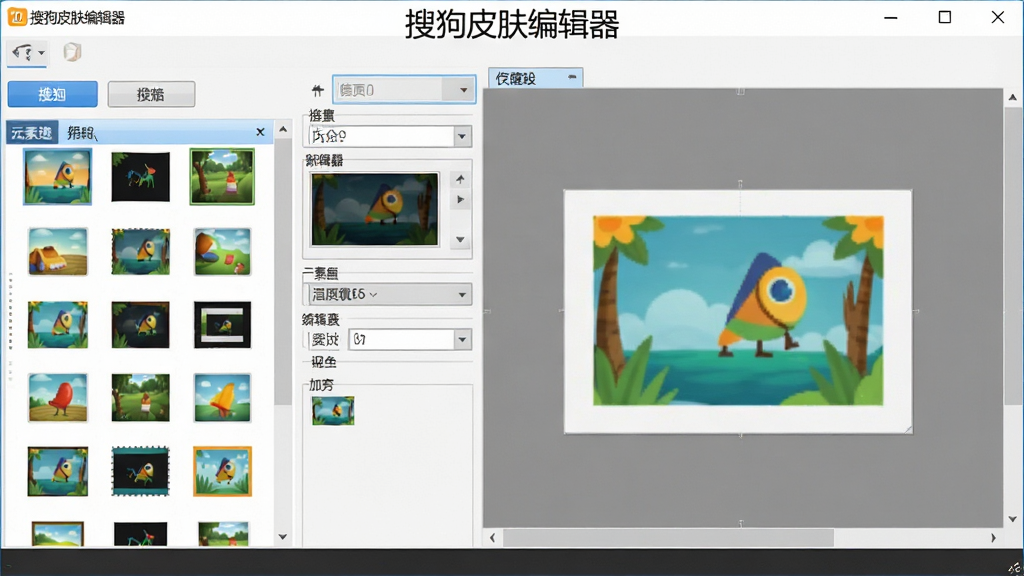Screen dimensions: 1024x576
Task: Select the yellow cone on blue sky thumbnail
Action: 222,398
